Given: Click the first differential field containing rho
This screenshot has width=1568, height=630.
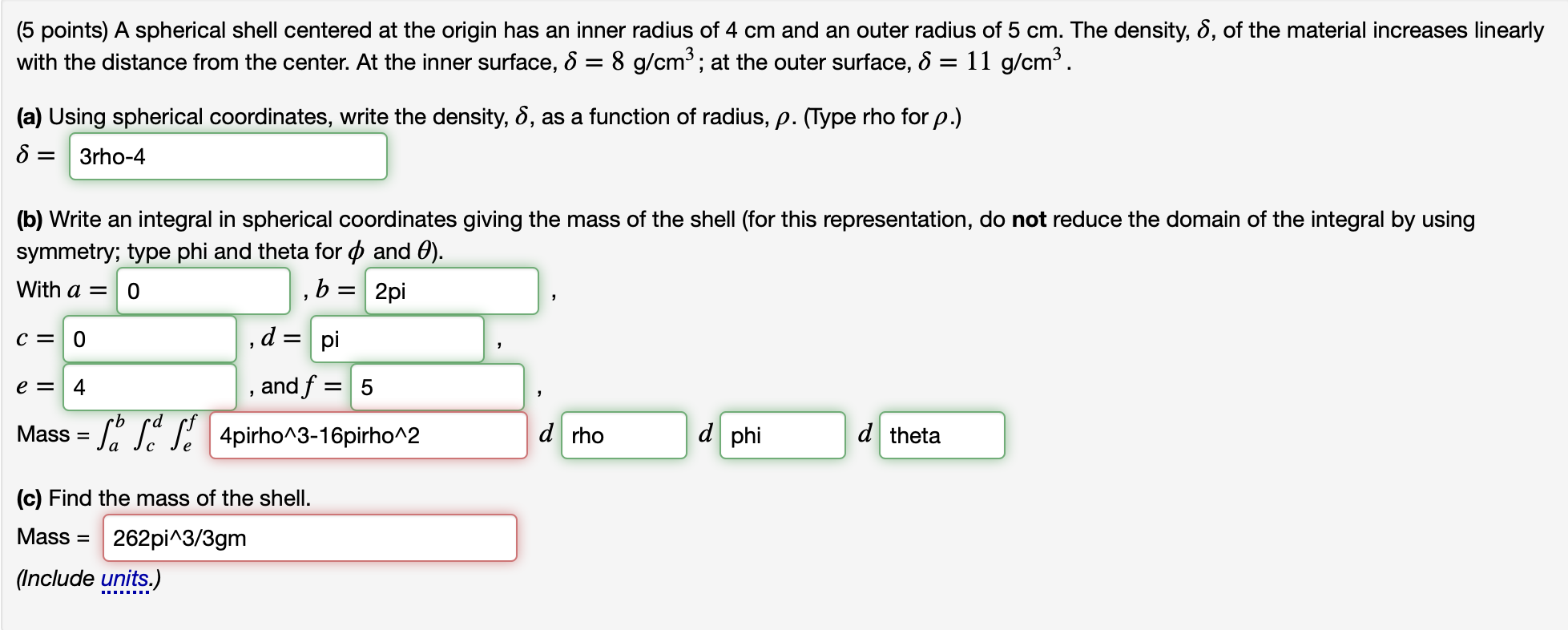Looking at the screenshot, I should pyautogui.click(x=624, y=435).
